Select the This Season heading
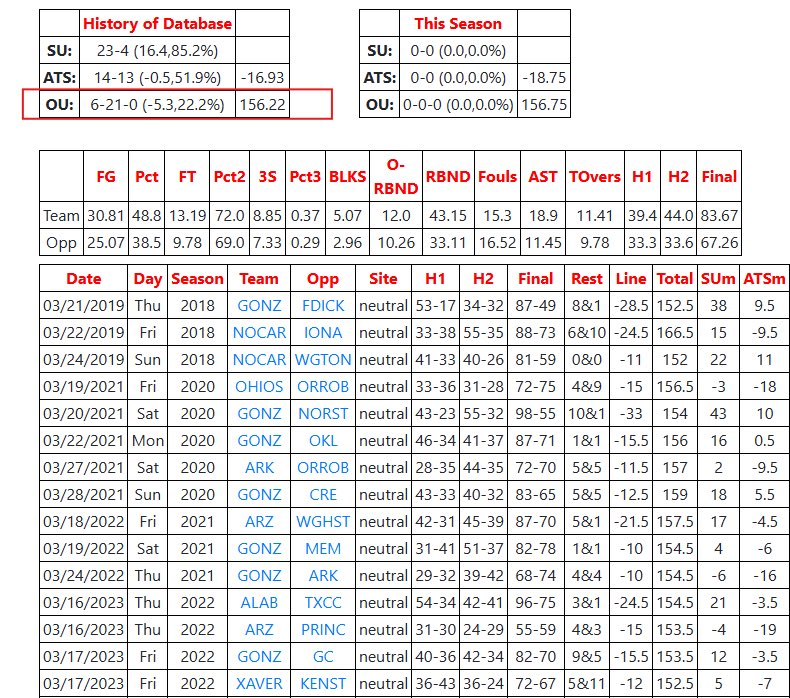This screenshot has height=698, width=790. click(x=458, y=24)
